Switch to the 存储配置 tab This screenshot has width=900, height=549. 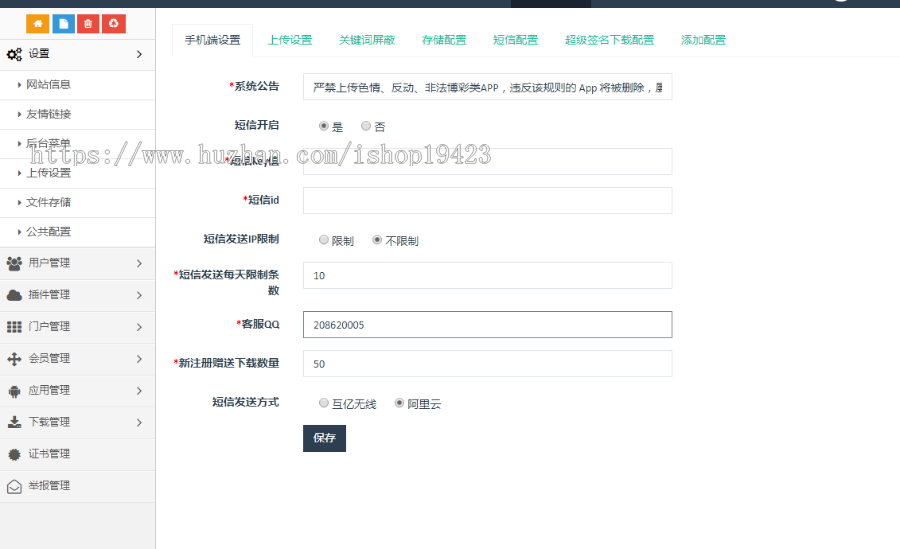(x=444, y=40)
